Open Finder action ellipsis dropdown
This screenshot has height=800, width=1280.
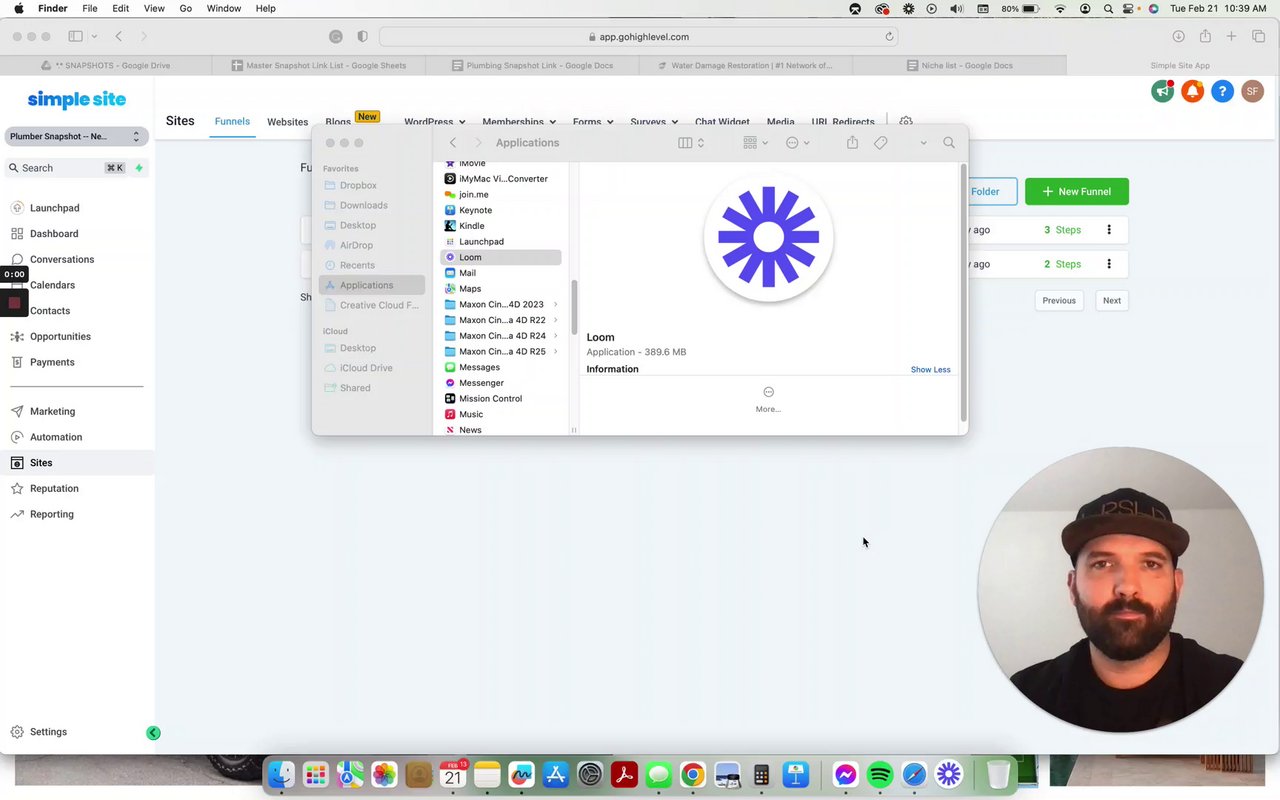point(797,143)
